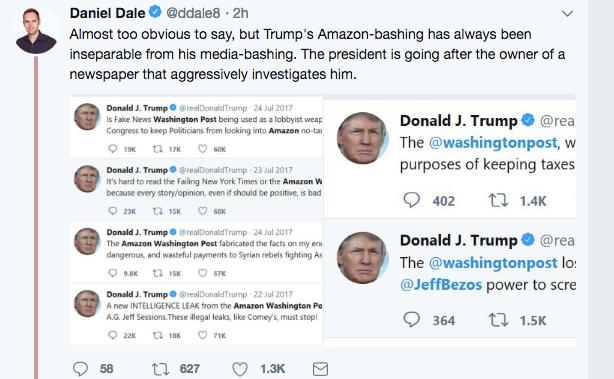614x379 pixels.
Task: Send the tweet via direct message envelope
Action: [x=320, y=369]
